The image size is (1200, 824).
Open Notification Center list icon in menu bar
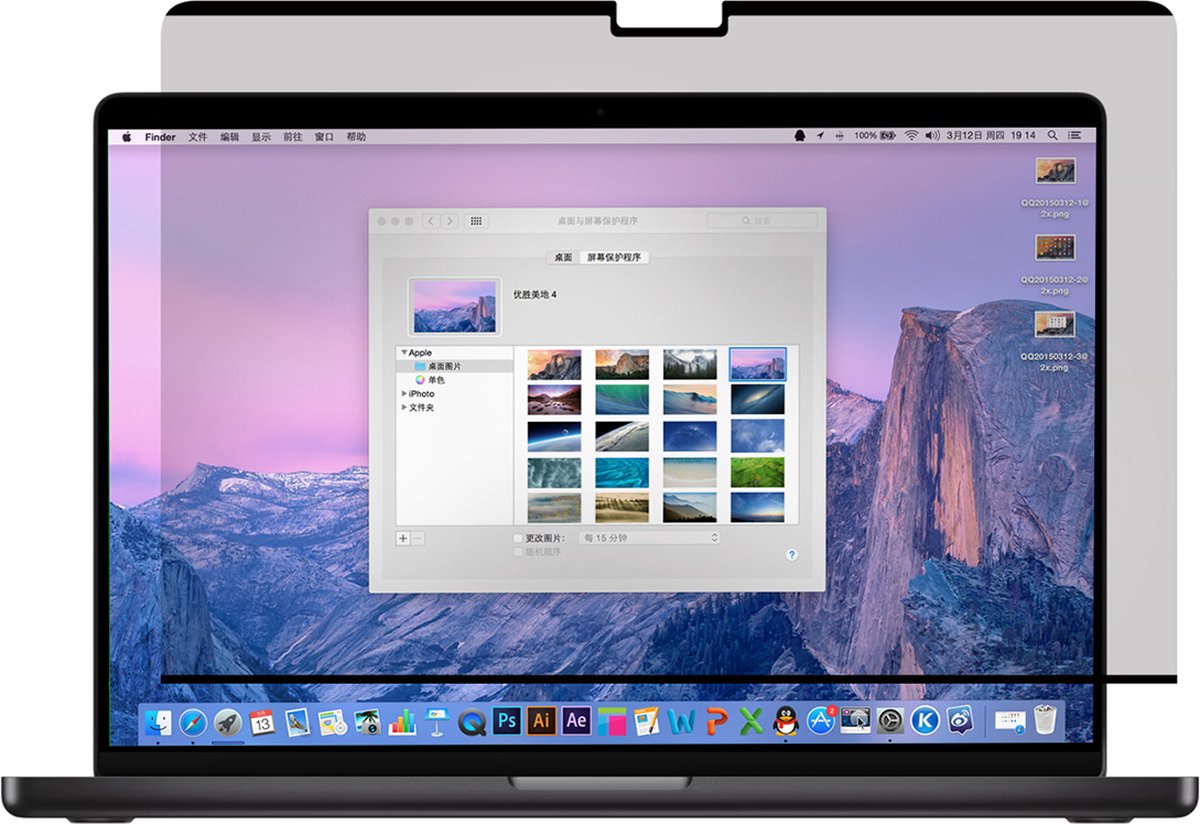(1075, 136)
